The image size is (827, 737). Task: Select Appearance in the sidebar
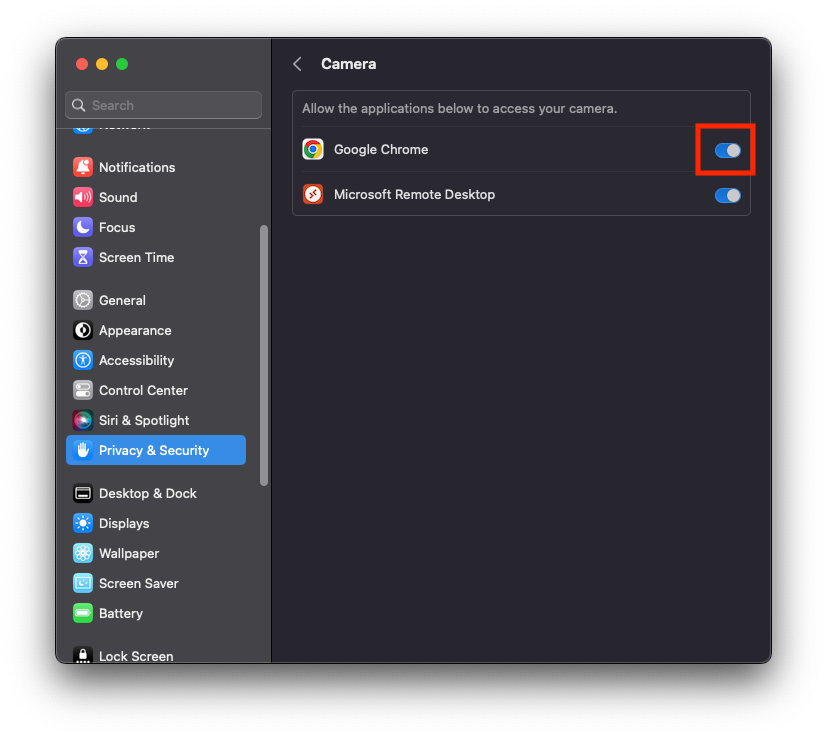[135, 330]
